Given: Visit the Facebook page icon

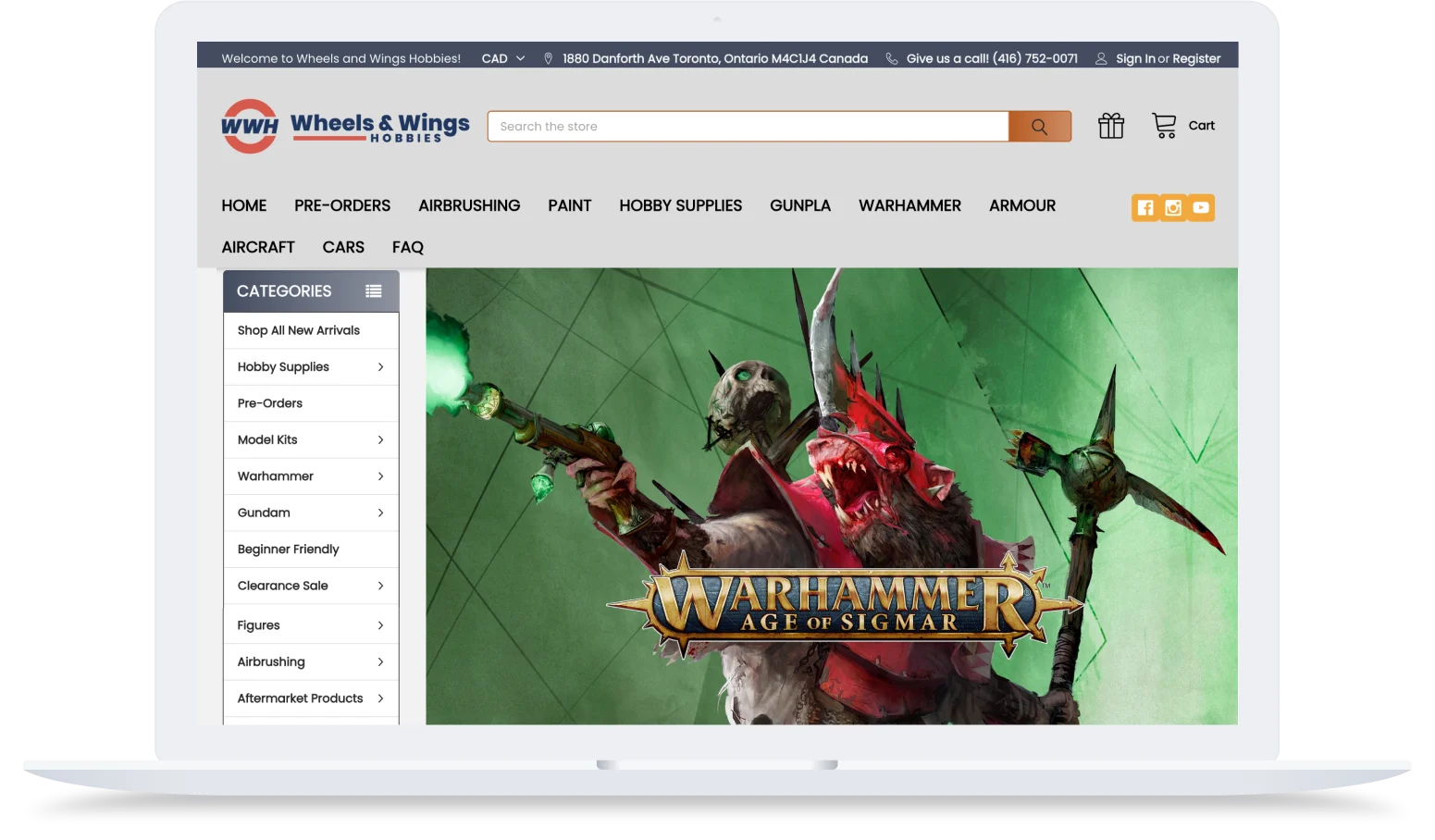Looking at the screenshot, I should 1145,208.
